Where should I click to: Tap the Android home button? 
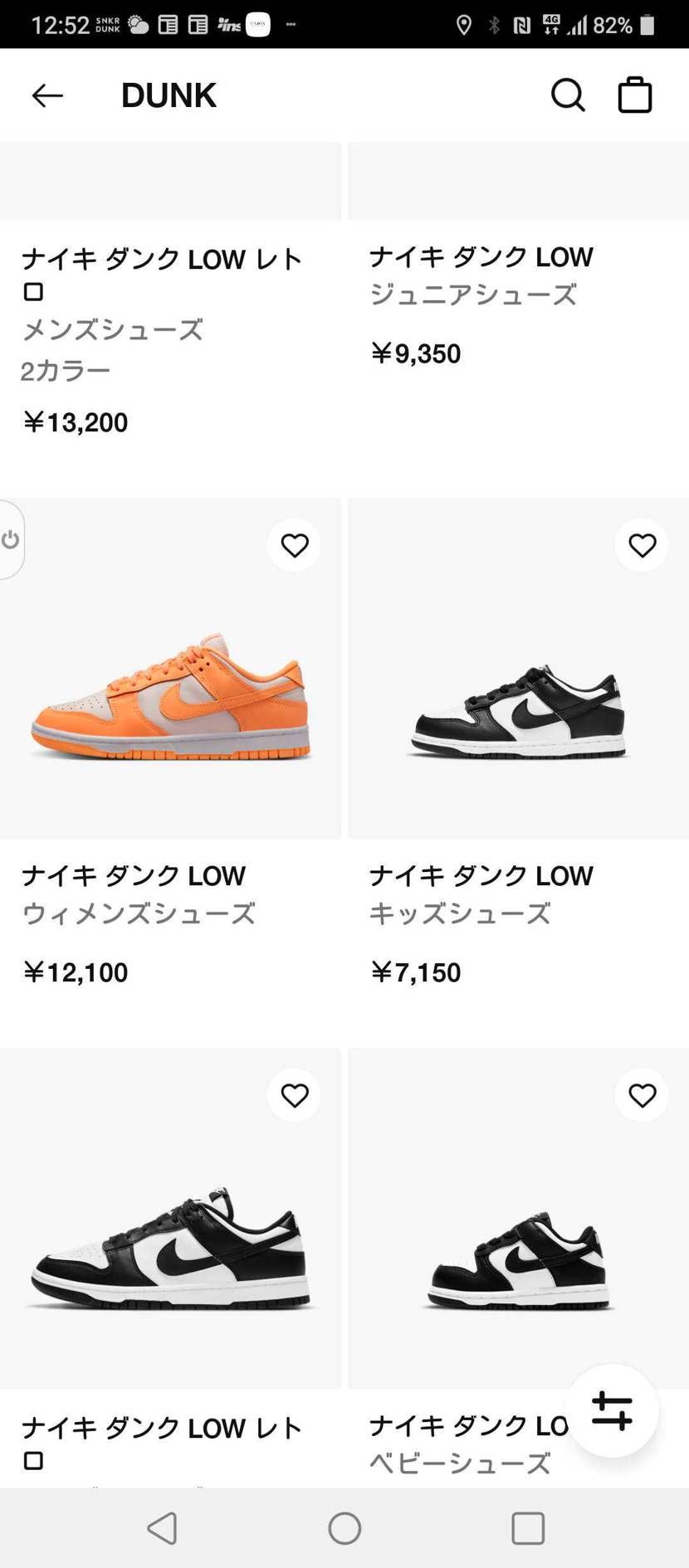pos(344,1529)
